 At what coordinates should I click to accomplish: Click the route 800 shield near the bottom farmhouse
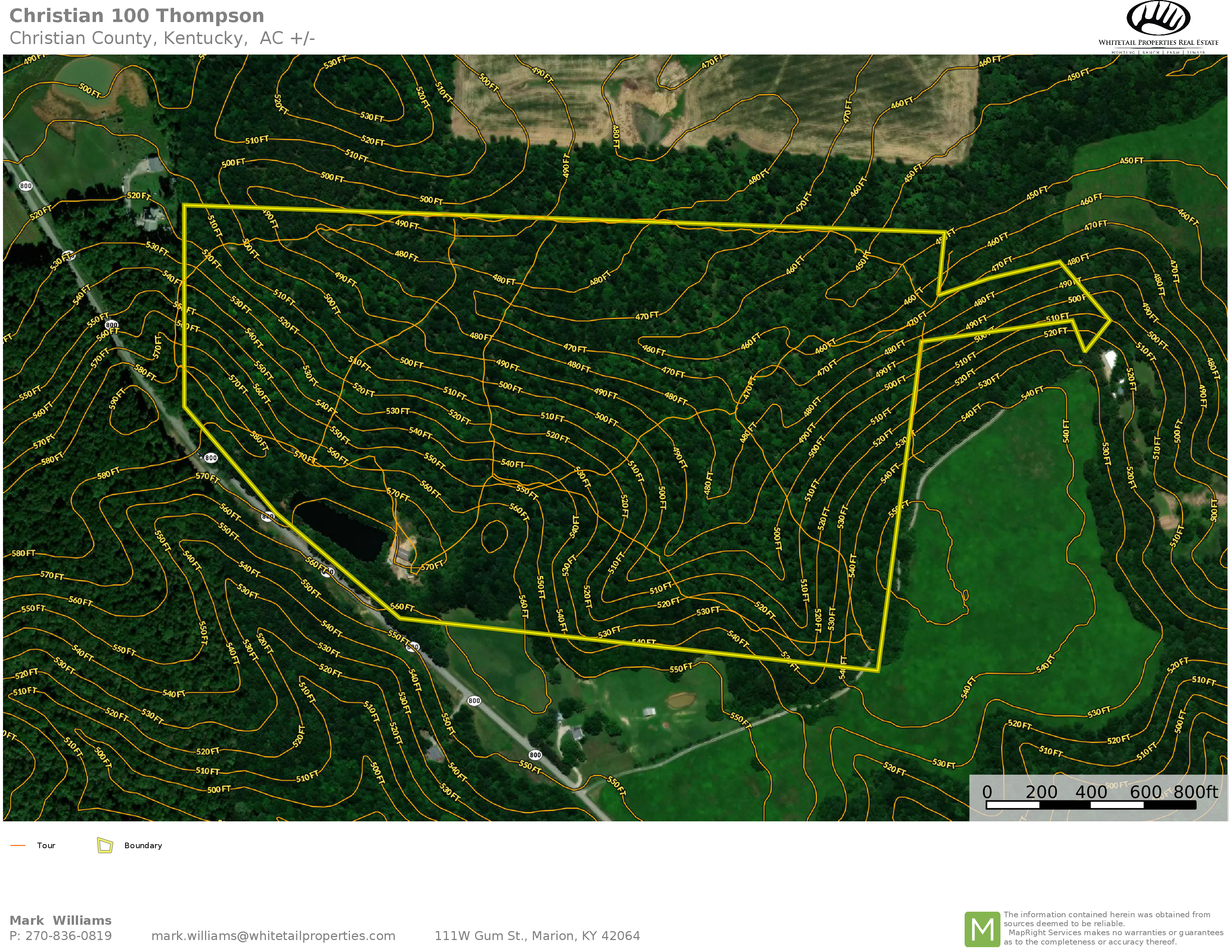[x=535, y=755]
